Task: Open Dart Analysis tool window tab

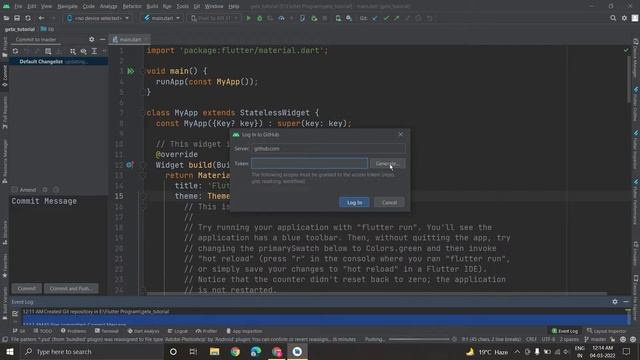Action: (x=143, y=331)
